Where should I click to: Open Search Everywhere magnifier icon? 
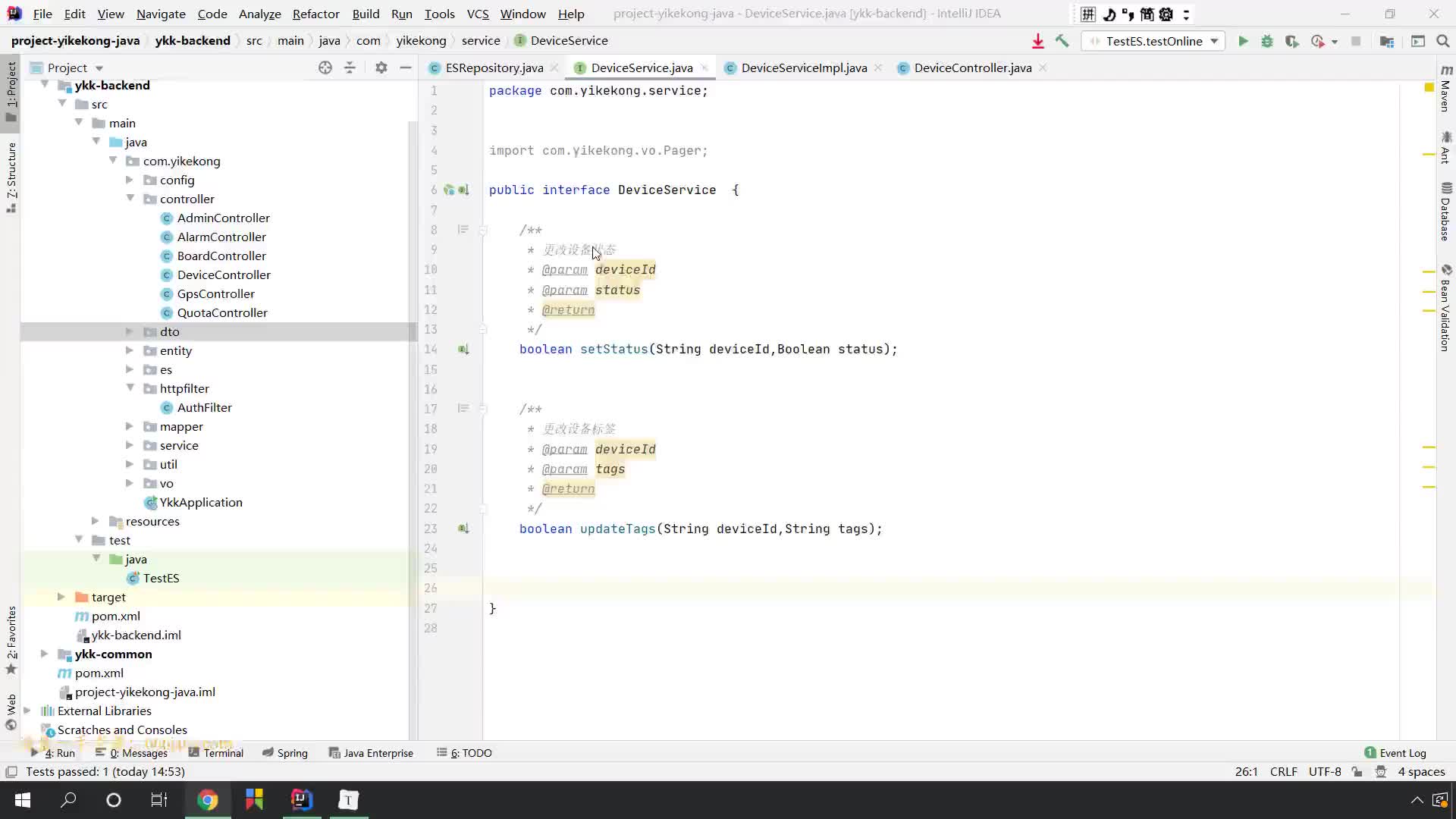point(1443,41)
